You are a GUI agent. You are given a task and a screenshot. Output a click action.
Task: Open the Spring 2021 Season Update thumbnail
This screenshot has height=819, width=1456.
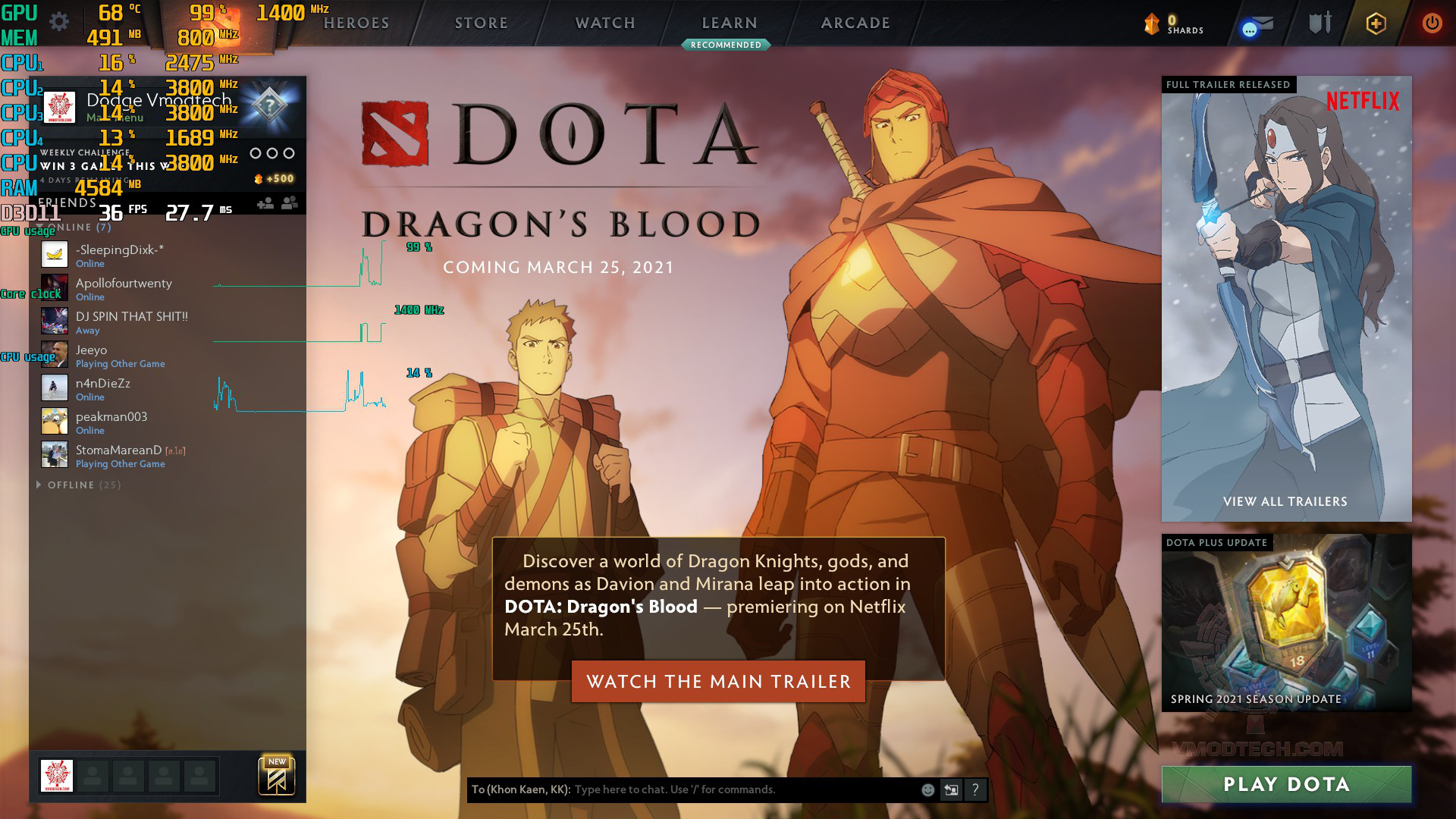[1287, 623]
